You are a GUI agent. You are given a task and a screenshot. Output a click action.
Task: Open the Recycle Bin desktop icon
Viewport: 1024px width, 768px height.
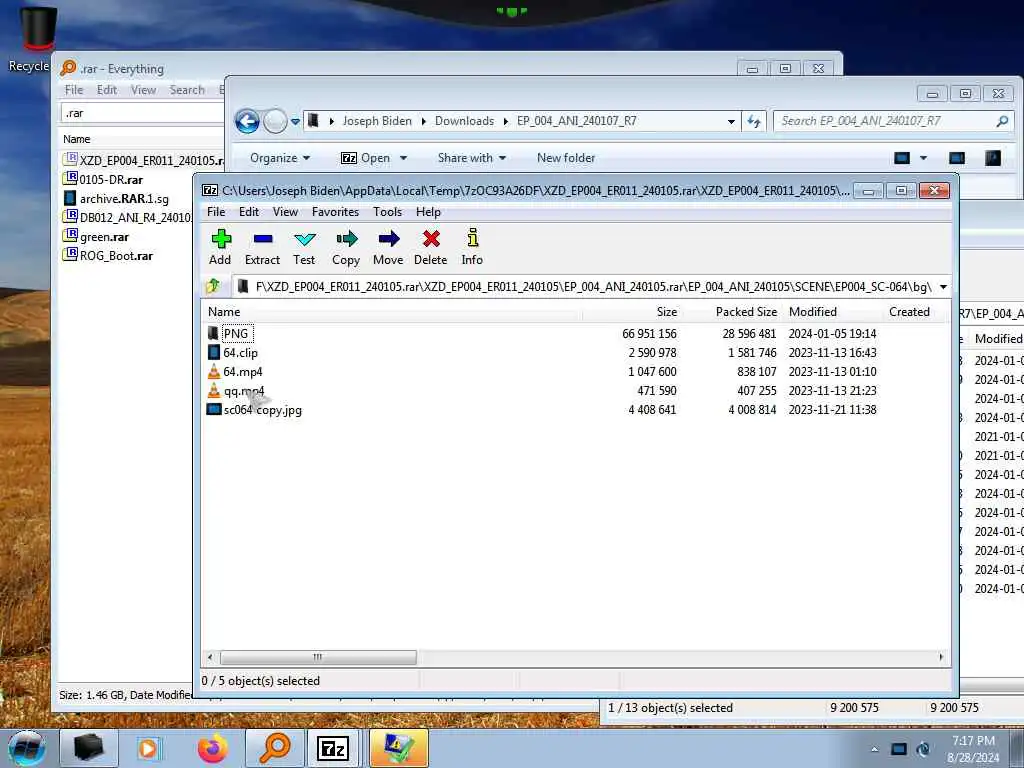(37, 39)
